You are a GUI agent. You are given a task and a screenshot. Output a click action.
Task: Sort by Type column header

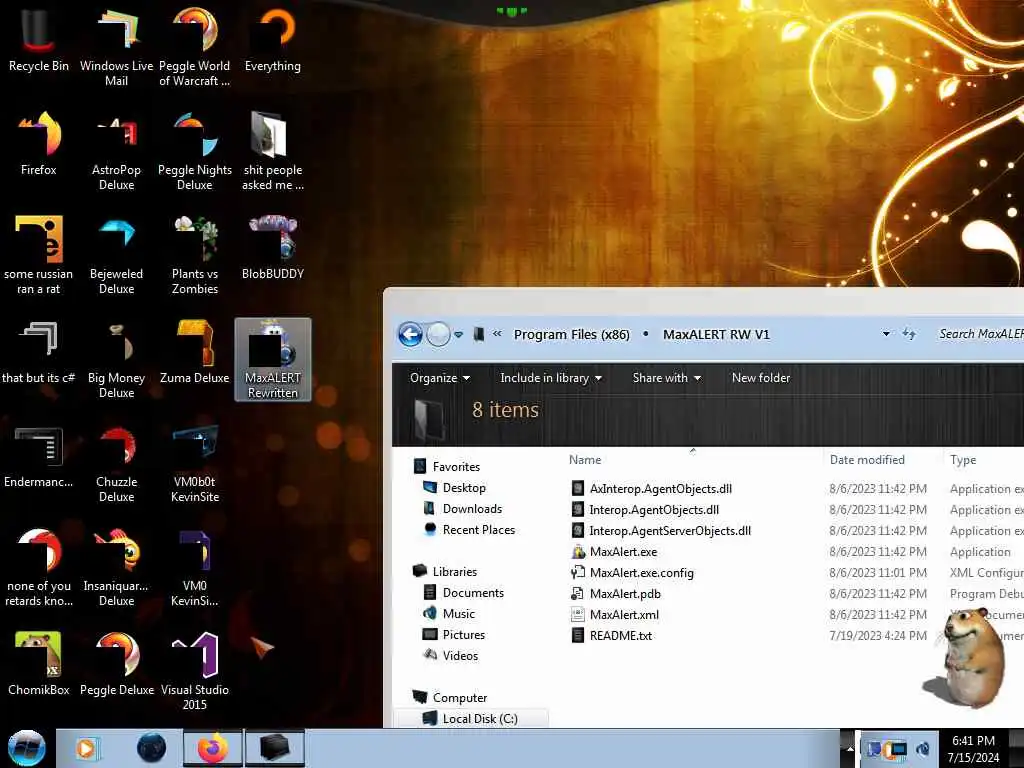click(963, 460)
